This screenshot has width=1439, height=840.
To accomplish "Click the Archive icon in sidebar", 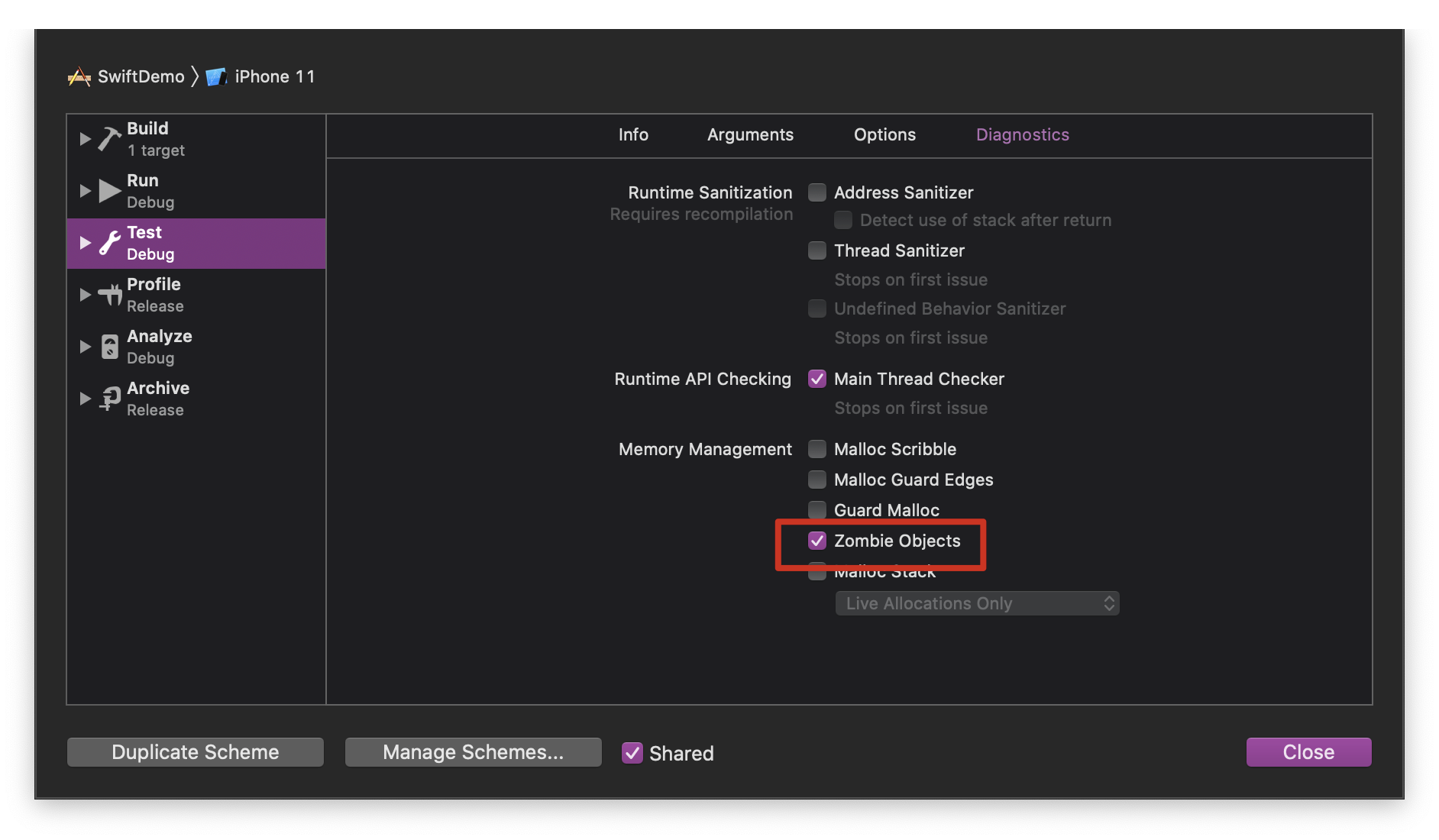I will pos(110,399).
